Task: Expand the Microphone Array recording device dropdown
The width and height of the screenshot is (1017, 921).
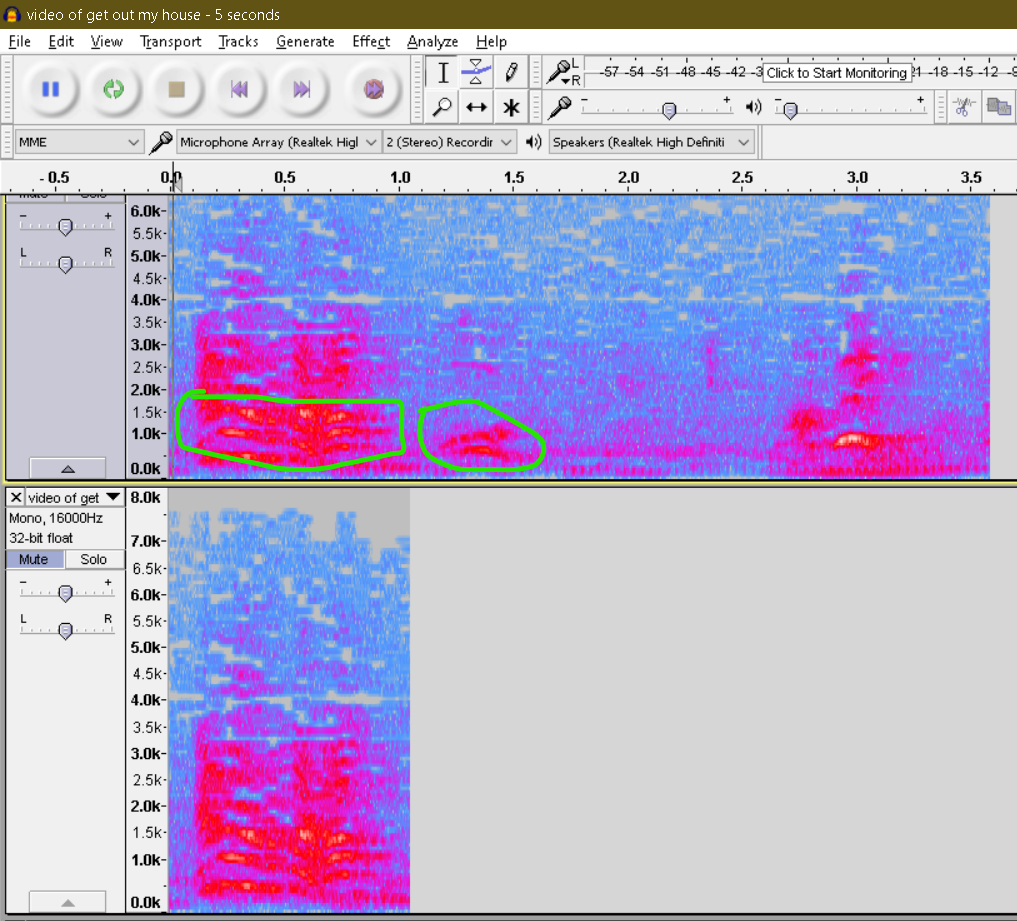Action: [279, 142]
